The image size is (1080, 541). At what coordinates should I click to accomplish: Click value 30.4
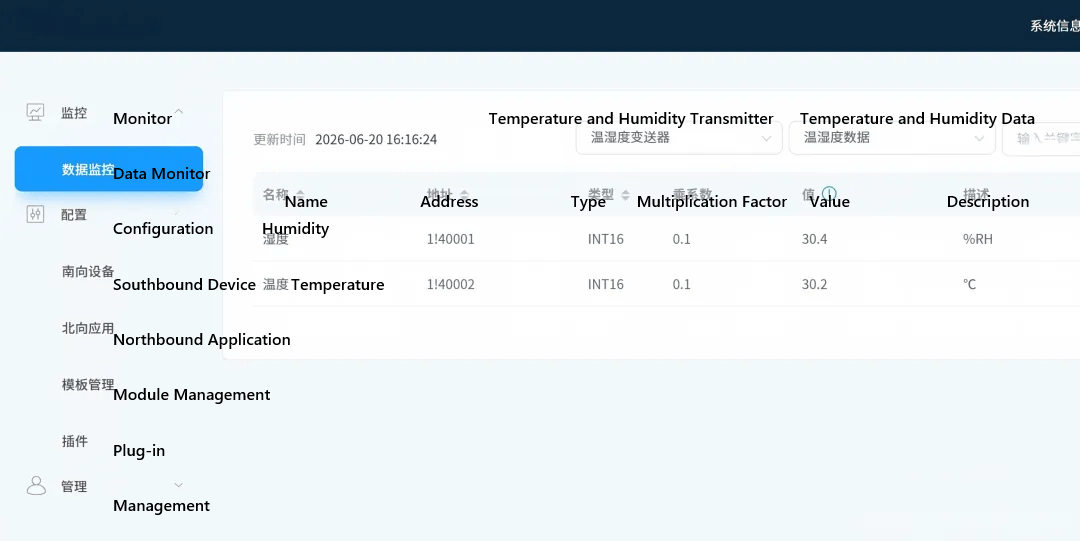[x=814, y=239]
